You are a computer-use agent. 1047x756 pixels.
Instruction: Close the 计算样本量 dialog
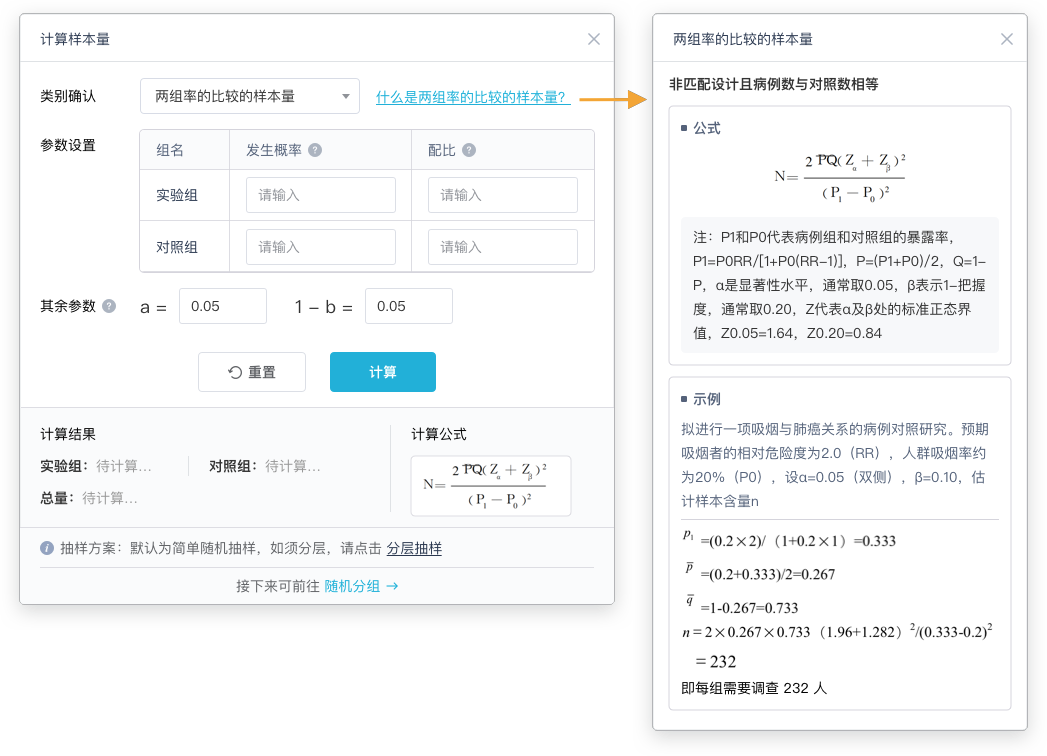(x=594, y=39)
